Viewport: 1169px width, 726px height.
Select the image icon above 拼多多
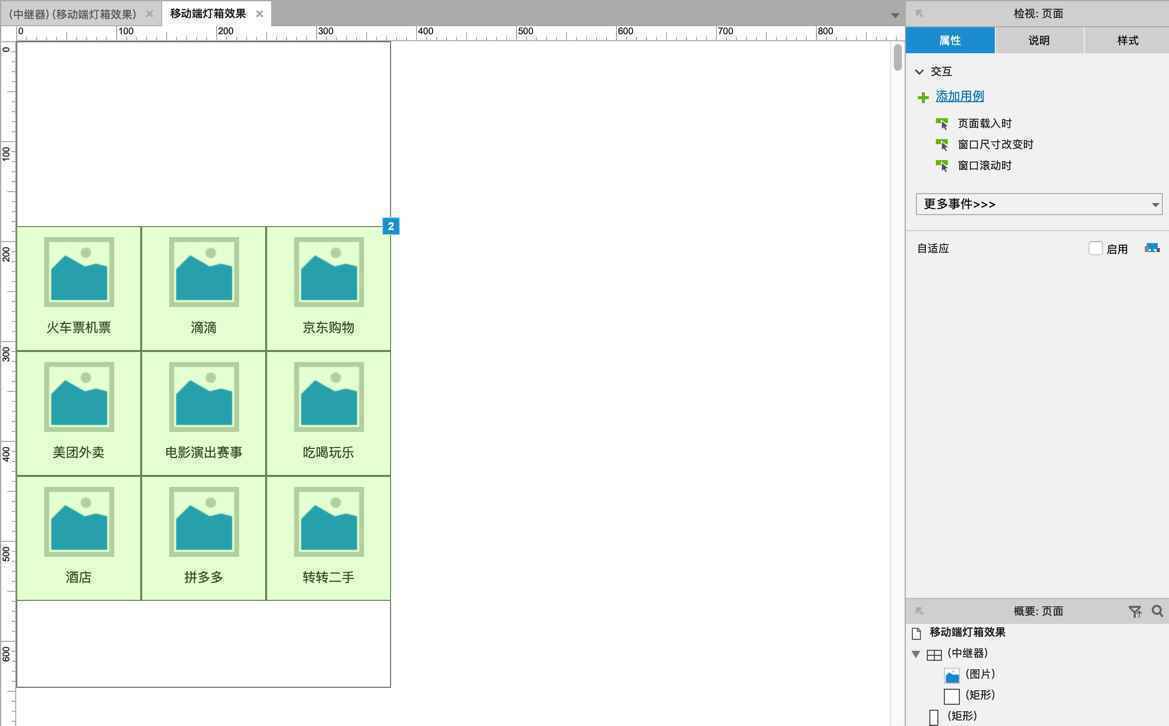(204, 522)
